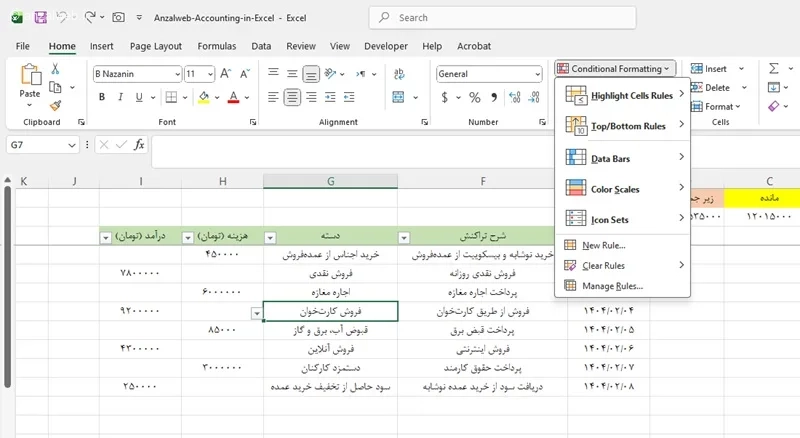Click Decrease Indent icon
The width and height of the screenshot is (800, 438).
(330, 97)
